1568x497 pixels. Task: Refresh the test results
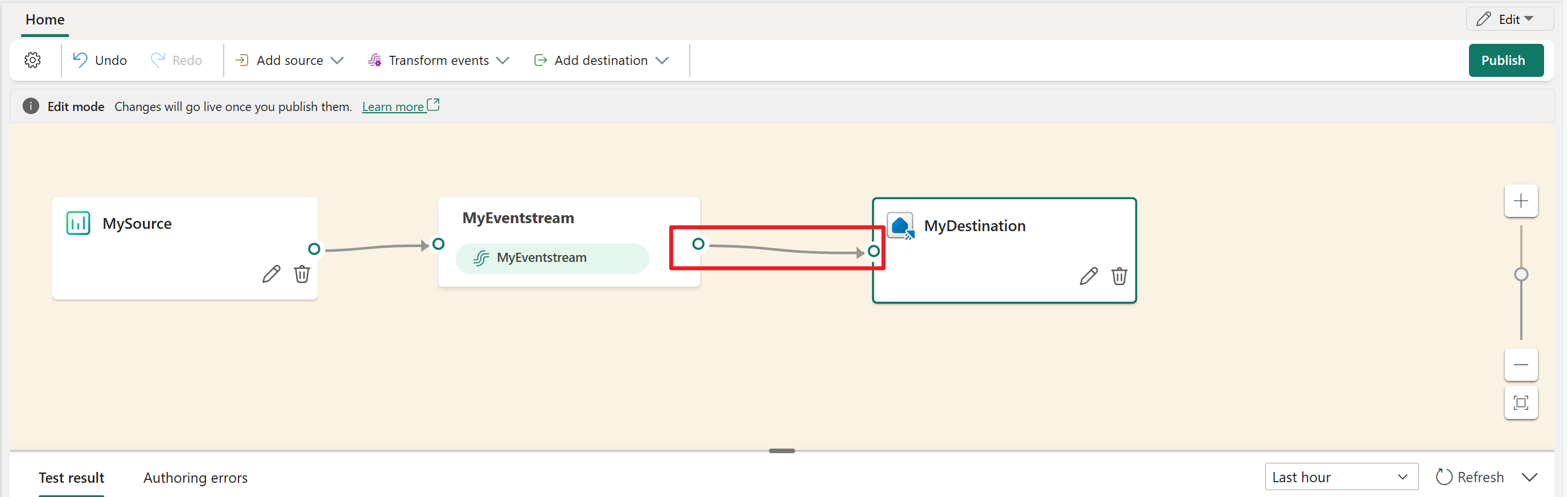point(1470,477)
